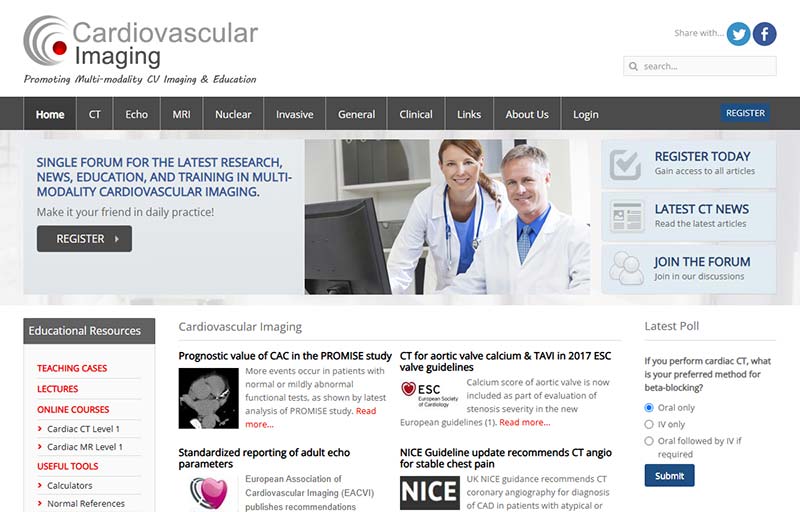Open the Nuclear menu
The height and width of the screenshot is (512, 800).
pyautogui.click(x=233, y=114)
